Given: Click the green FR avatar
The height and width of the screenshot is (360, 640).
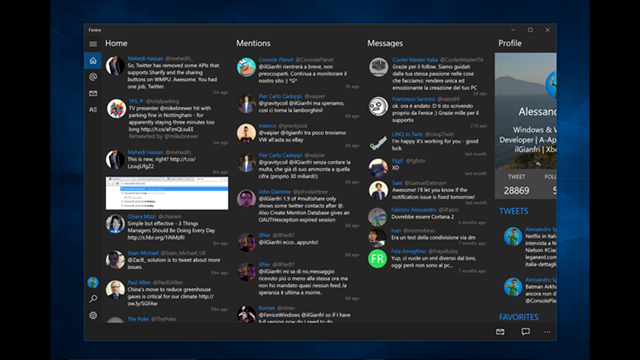Looking at the screenshot, I should (377, 259).
